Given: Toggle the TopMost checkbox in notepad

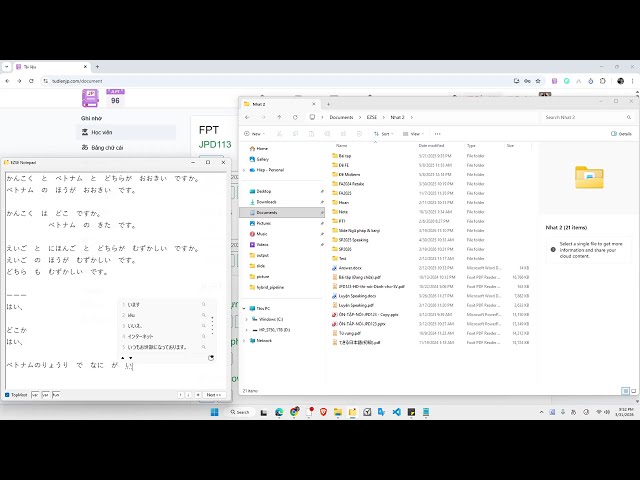Looking at the screenshot, I should coord(7,395).
